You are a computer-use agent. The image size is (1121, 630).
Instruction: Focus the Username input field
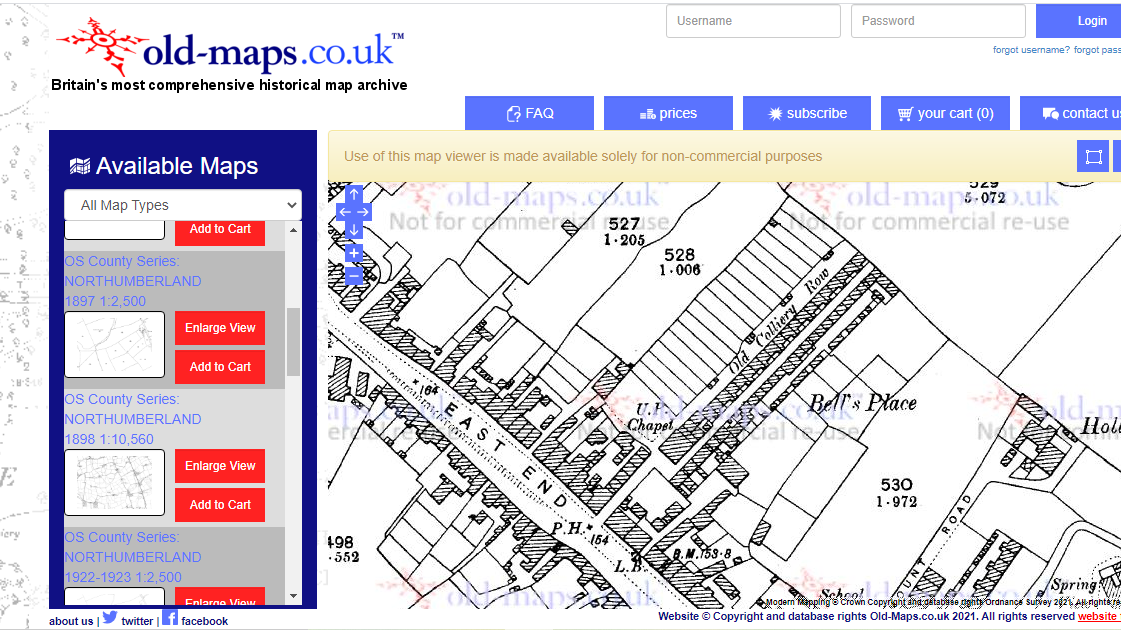pos(753,21)
